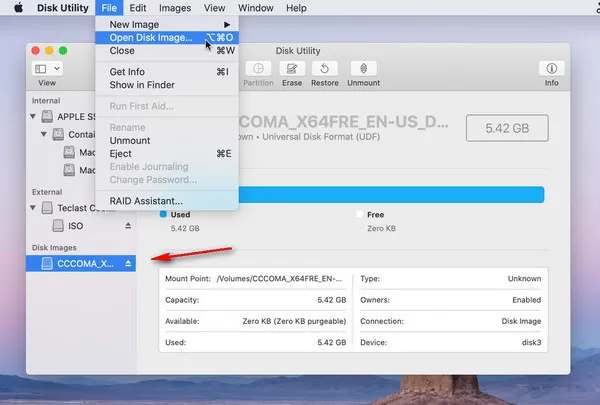Choose Get Info from the File menu
Screen dimensions: 600x405
(167, 72)
